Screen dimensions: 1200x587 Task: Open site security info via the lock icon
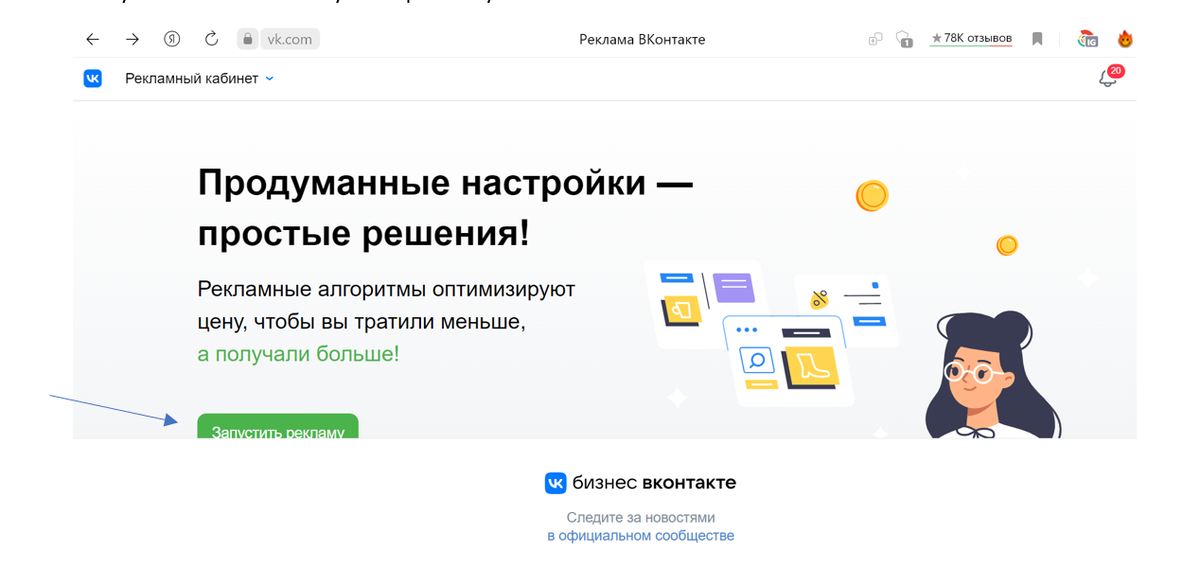(247, 39)
